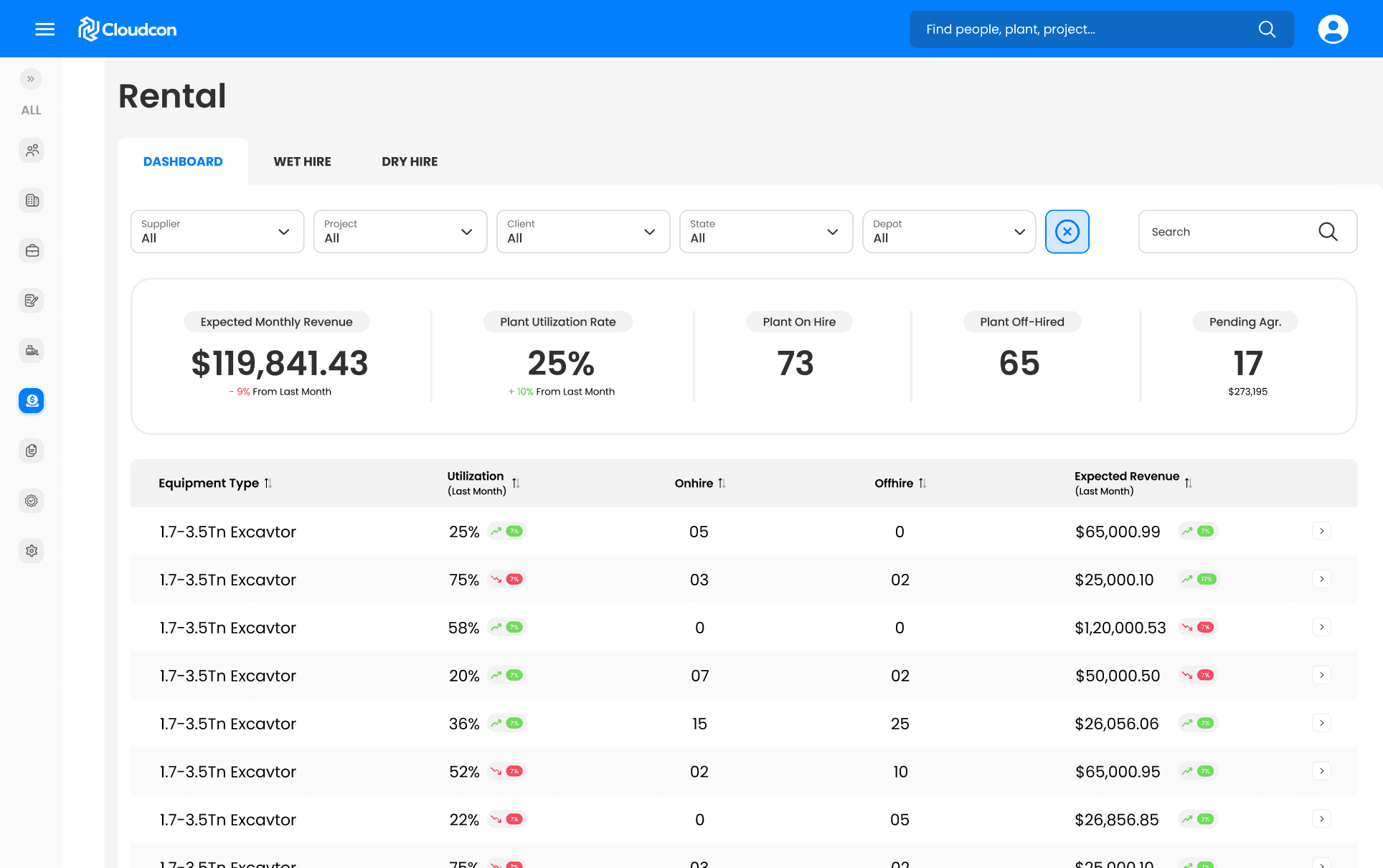
Task: Click the people sidebar icon
Action: coord(32,151)
